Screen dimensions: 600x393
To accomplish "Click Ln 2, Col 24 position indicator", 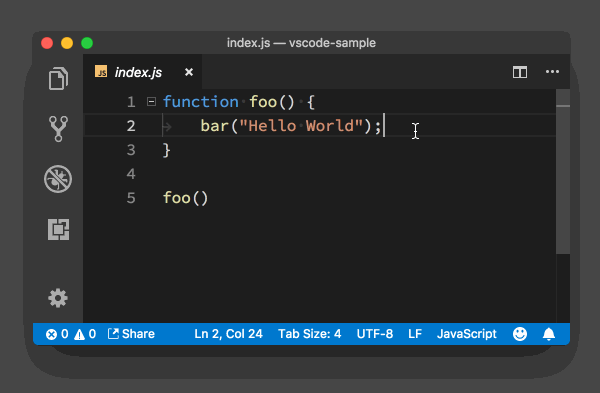I will coord(228,334).
